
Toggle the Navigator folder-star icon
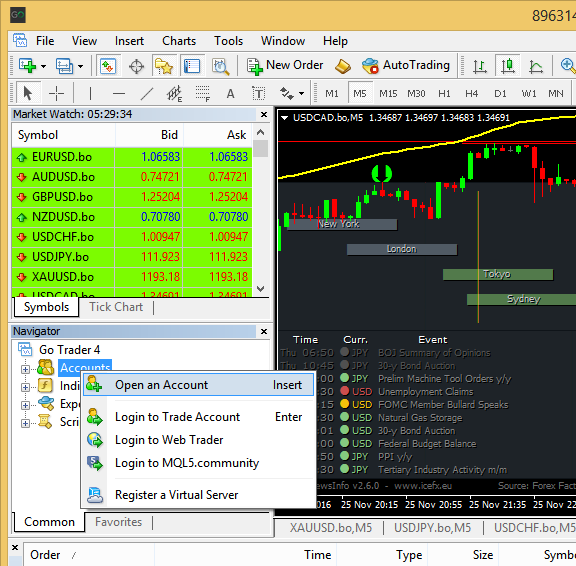click(x=164, y=66)
